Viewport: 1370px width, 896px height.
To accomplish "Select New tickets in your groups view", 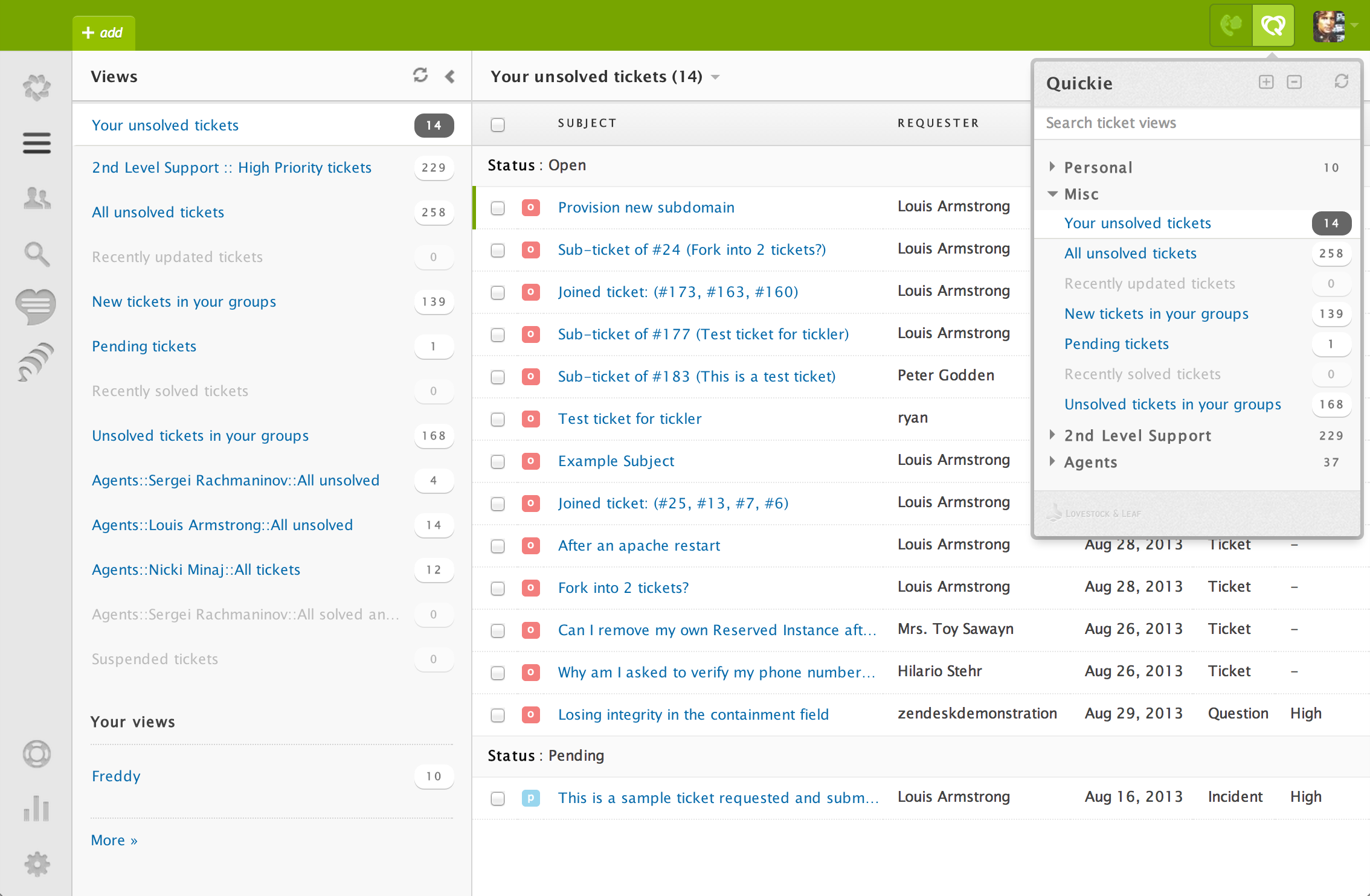I will pos(184,302).
